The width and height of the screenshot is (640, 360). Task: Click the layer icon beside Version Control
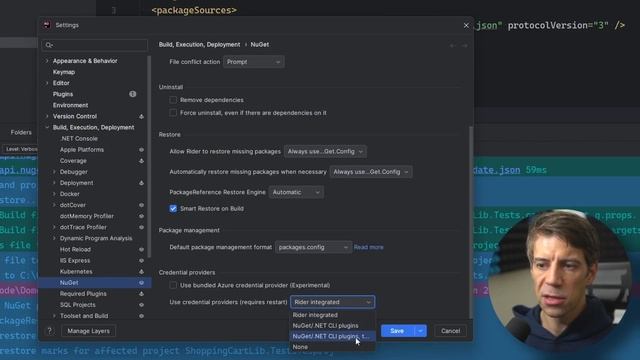tap(141, 116)
